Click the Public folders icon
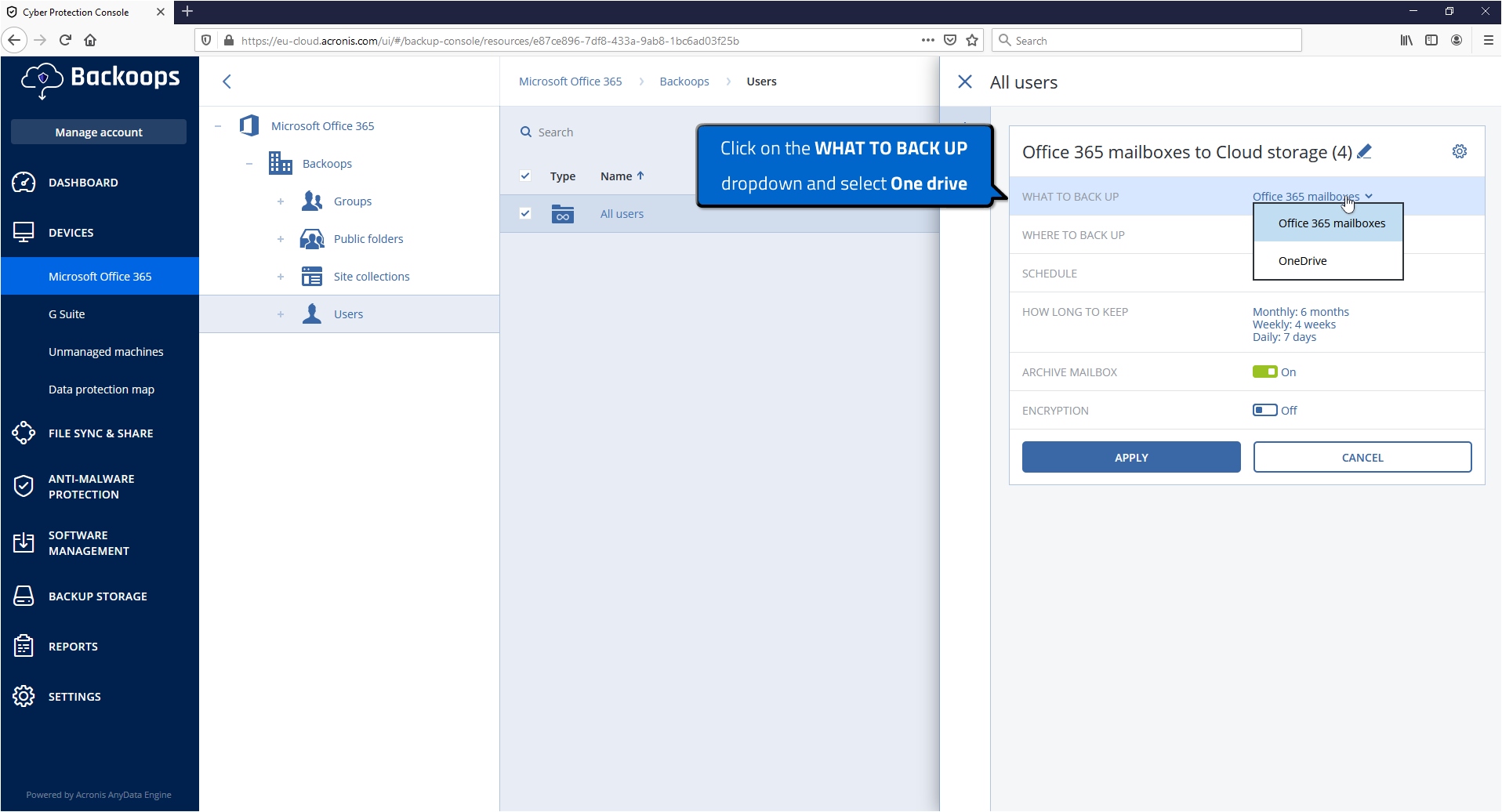Viewport: 1502px width, 812px height. (312, 239)
